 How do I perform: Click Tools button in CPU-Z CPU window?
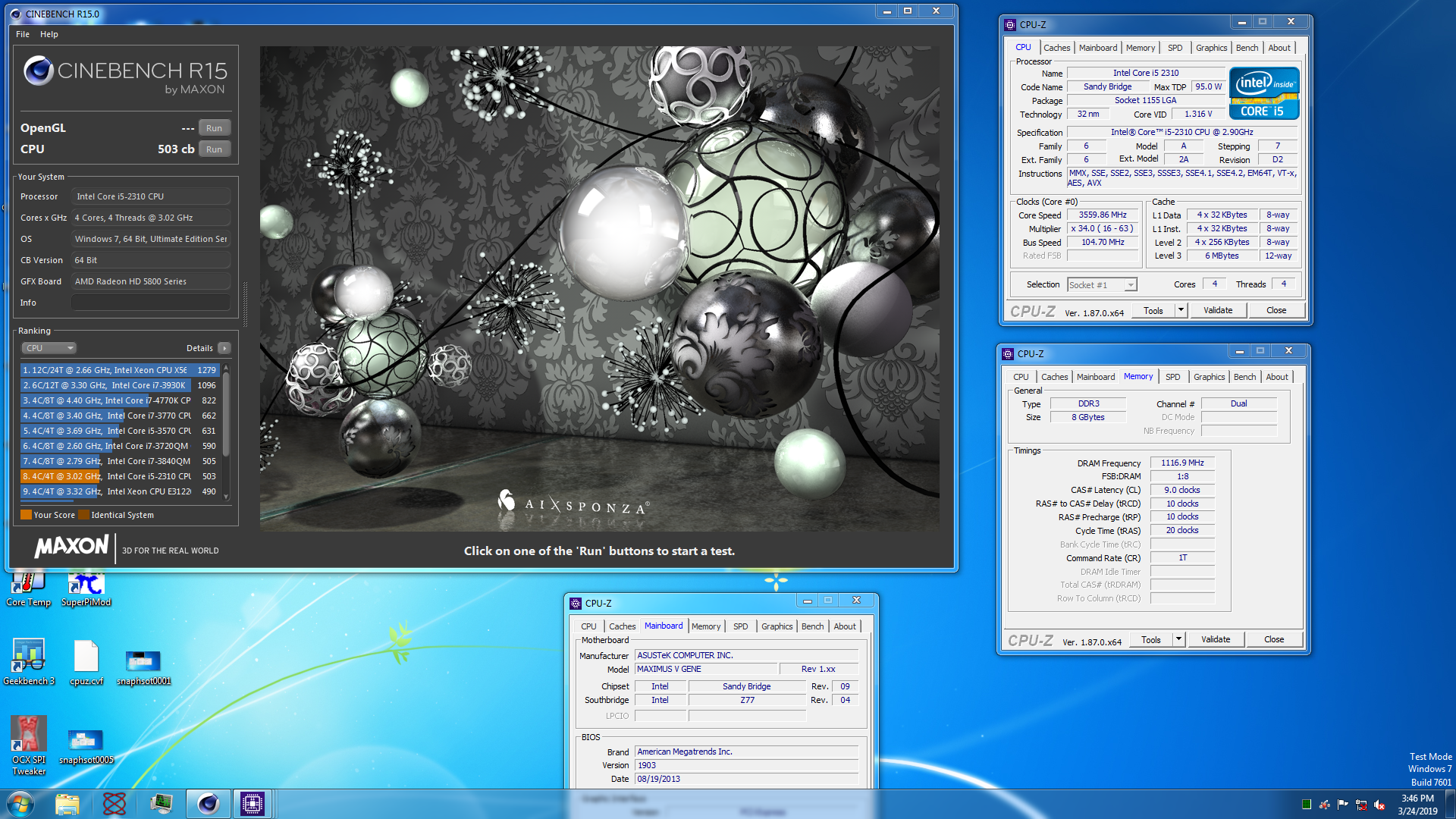pyautogui.click(x=1153, y=310)
